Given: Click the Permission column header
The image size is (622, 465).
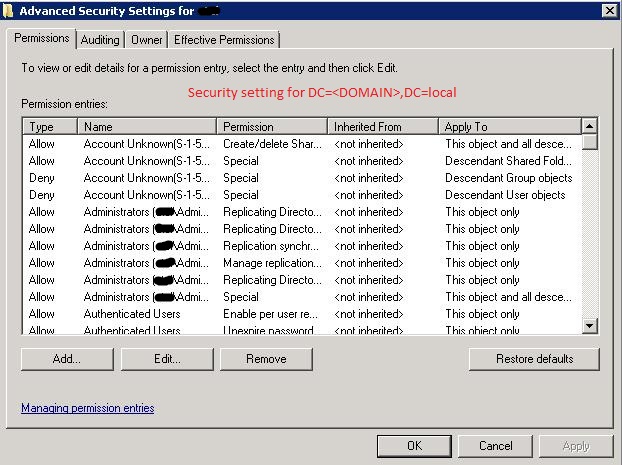Looking at the screenshot, I should pyautogui.click(x=272, y=127).
